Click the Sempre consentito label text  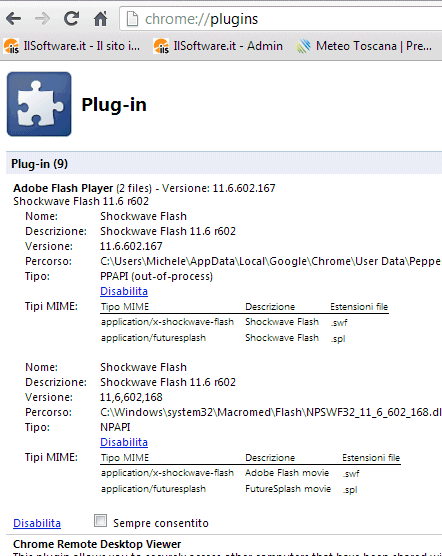click(x=161, y=523)
